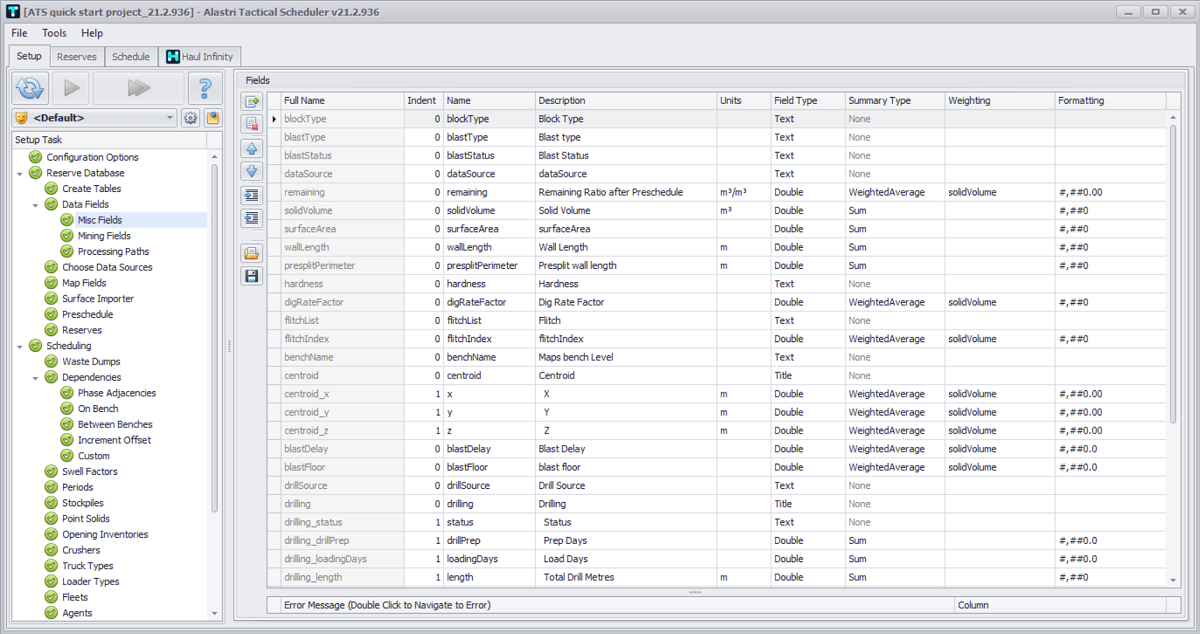Open help with the question mark icon

[x=205, y=88]
